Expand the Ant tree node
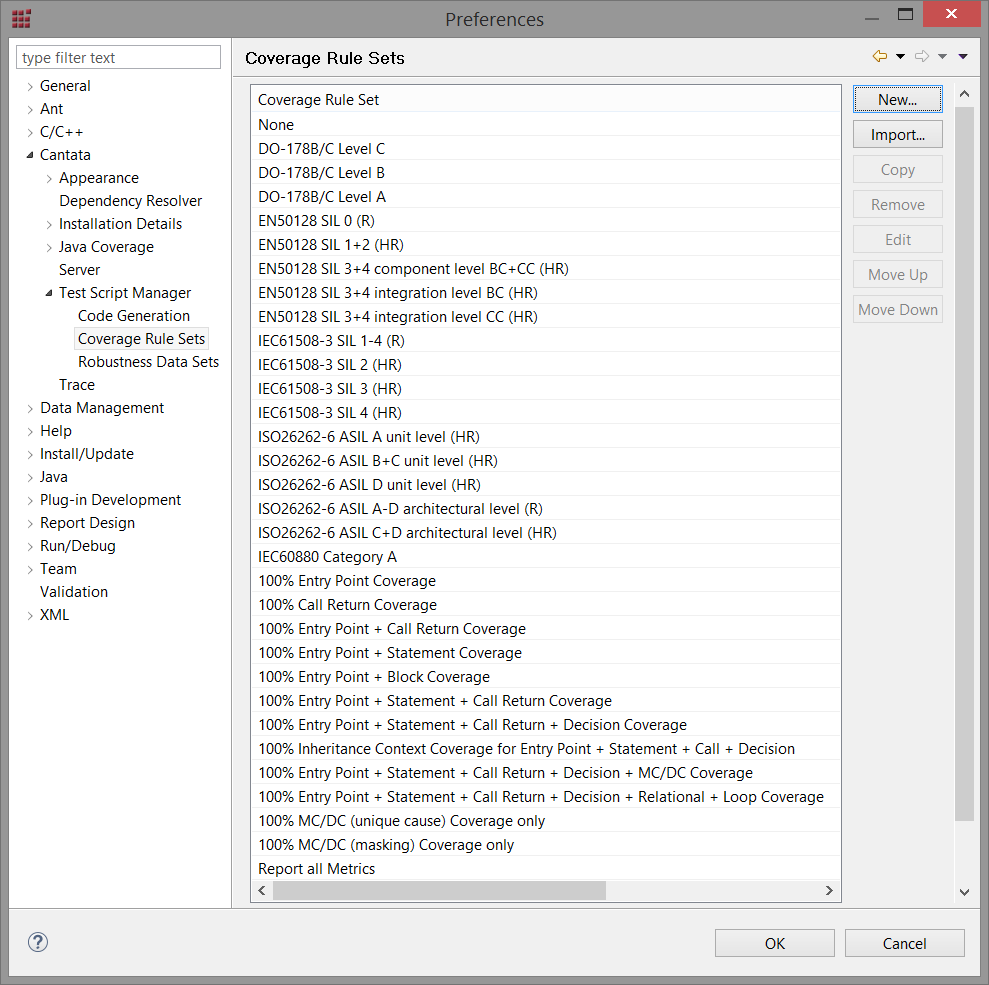989x985 pixels. [30, 110]
